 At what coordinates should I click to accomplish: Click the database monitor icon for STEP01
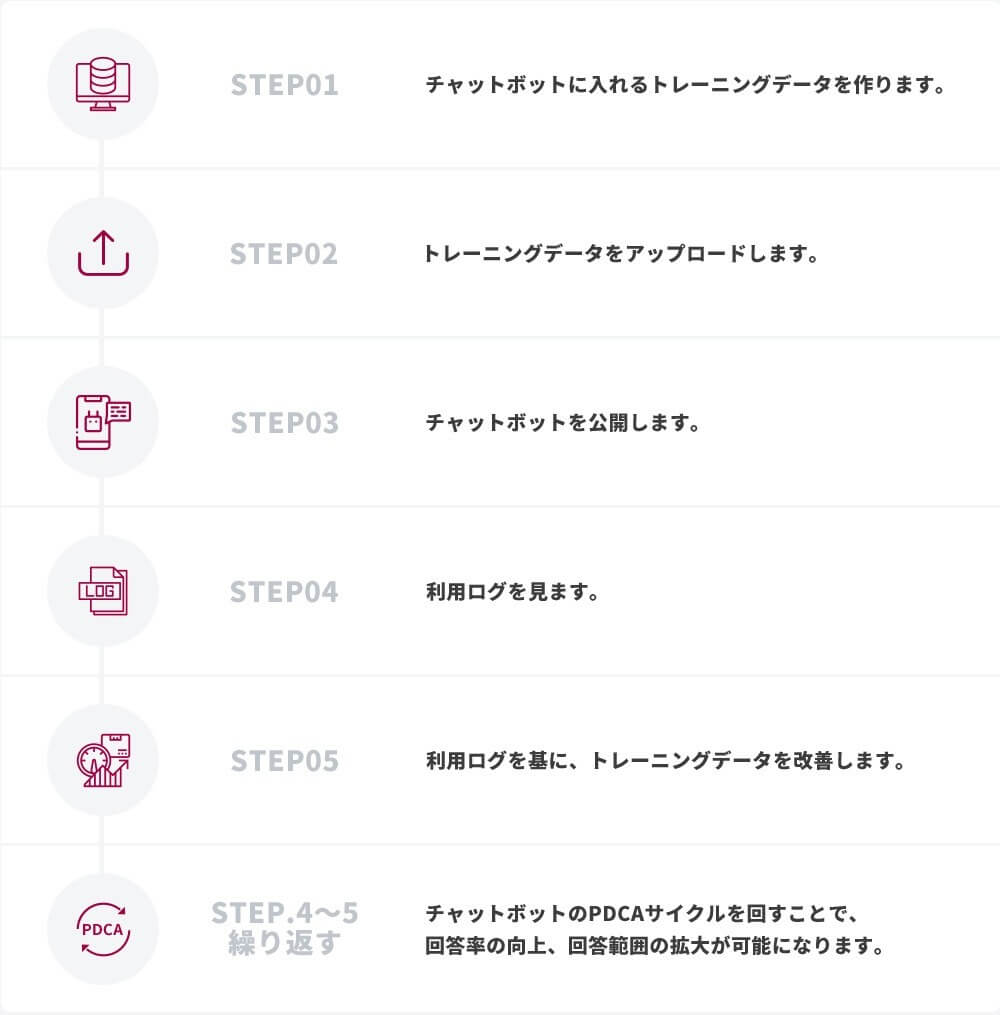103,84
